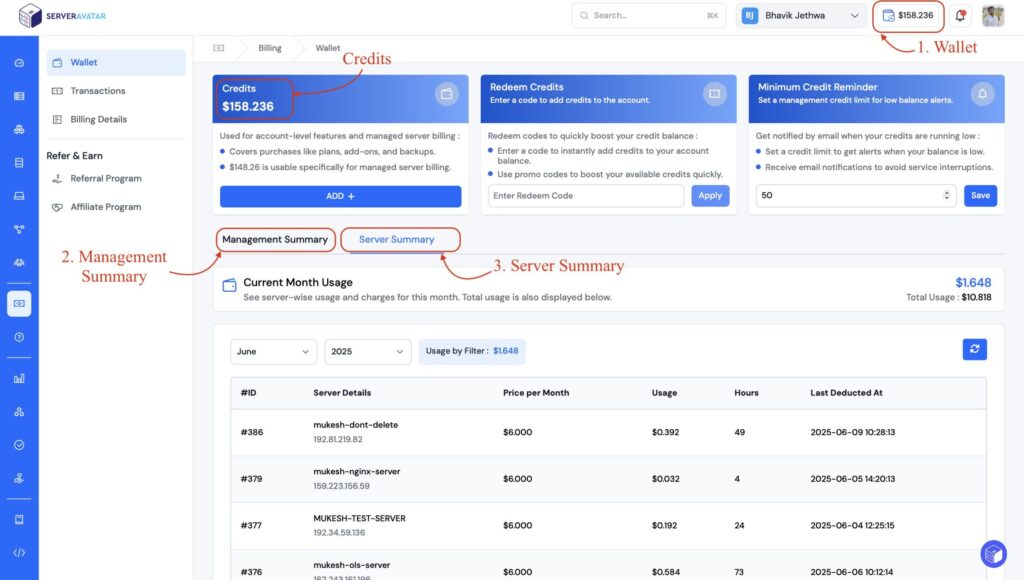Viewport: 1024px width, 580px height.
Task: Switch to Management Summary tab
Action: pos(275,240)
